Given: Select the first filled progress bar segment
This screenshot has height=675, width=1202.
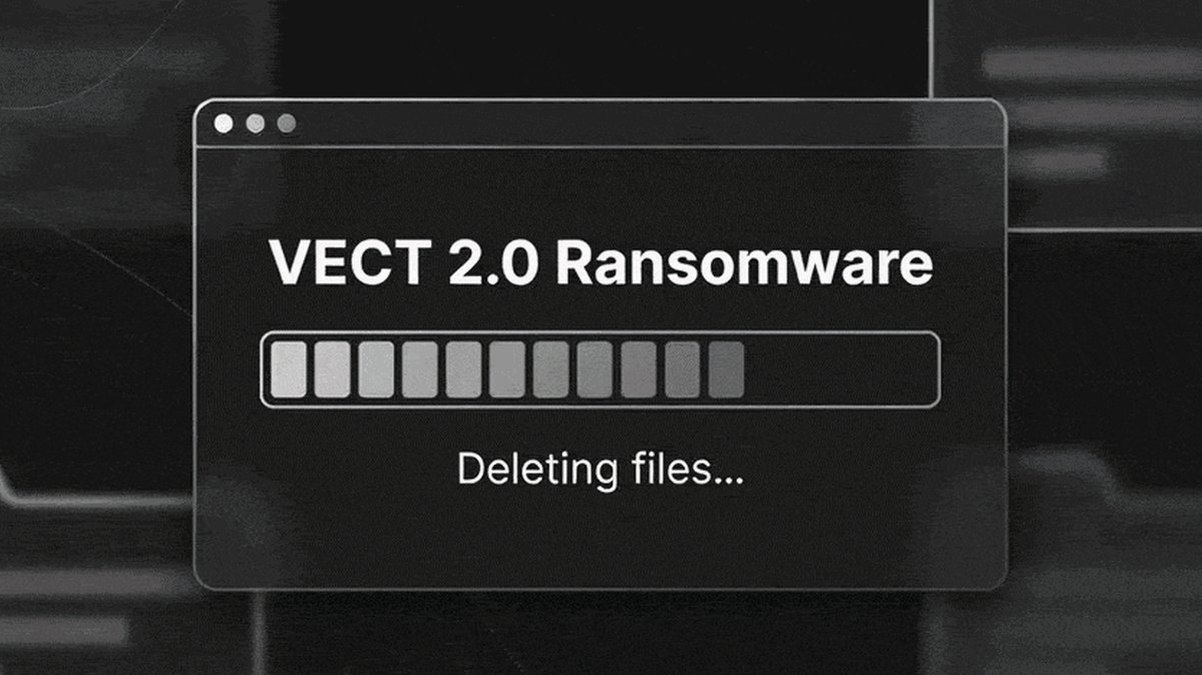Looking at the screenshot, I should coord(288,369).
